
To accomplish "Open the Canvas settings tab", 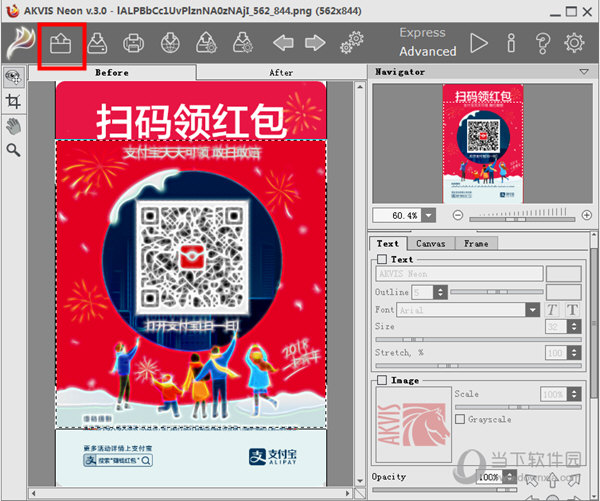I will coord(430,243).
